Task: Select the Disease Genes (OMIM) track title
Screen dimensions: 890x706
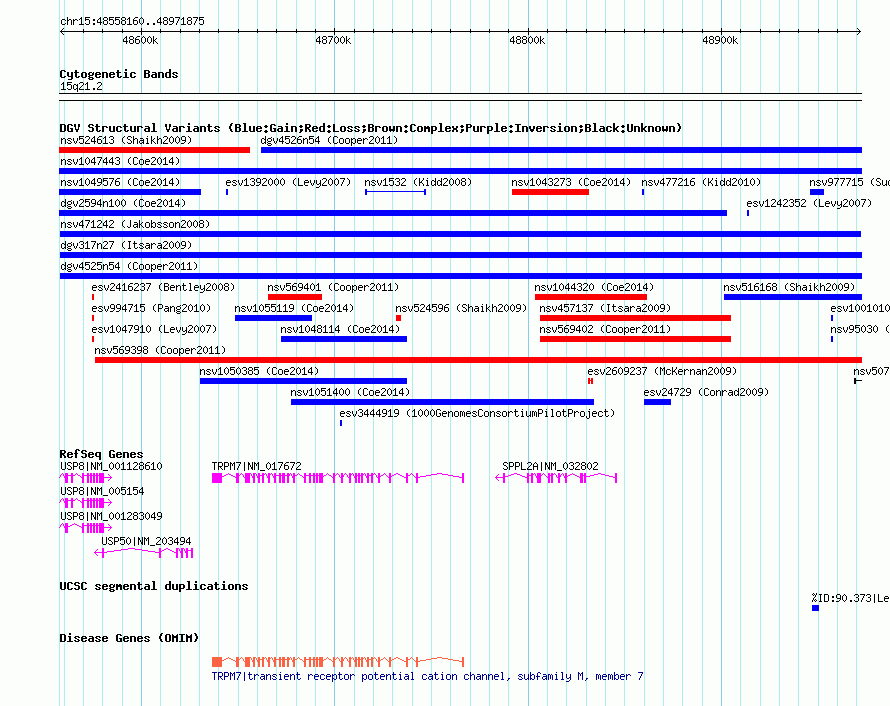Action: tap(129, 638)
